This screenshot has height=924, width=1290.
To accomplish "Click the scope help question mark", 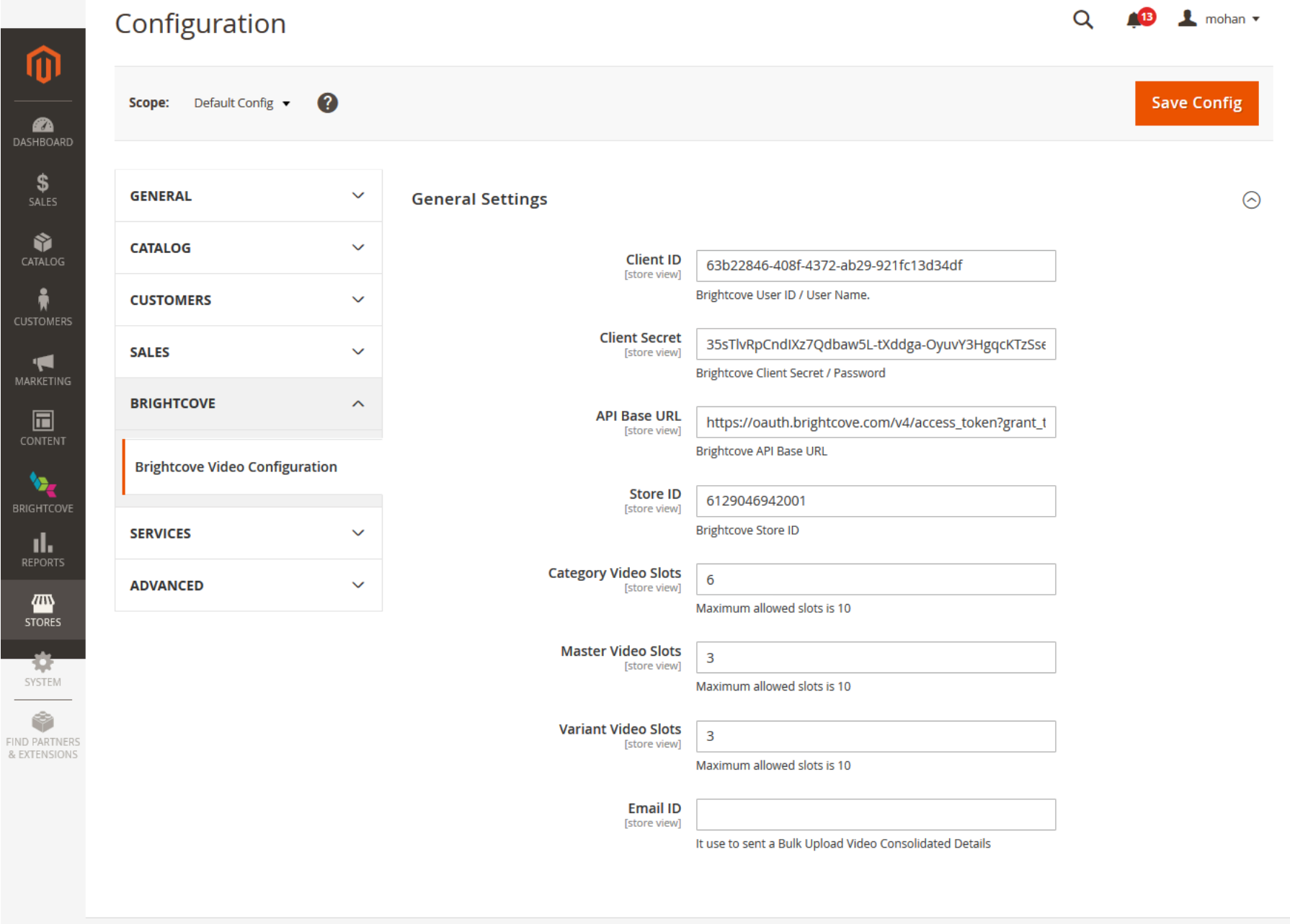I will [328, 103].
